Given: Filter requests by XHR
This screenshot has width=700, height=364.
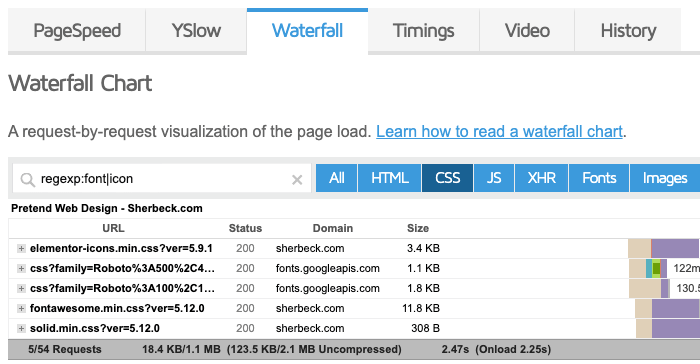Looking at the screenshot, I should pos(542,178).
